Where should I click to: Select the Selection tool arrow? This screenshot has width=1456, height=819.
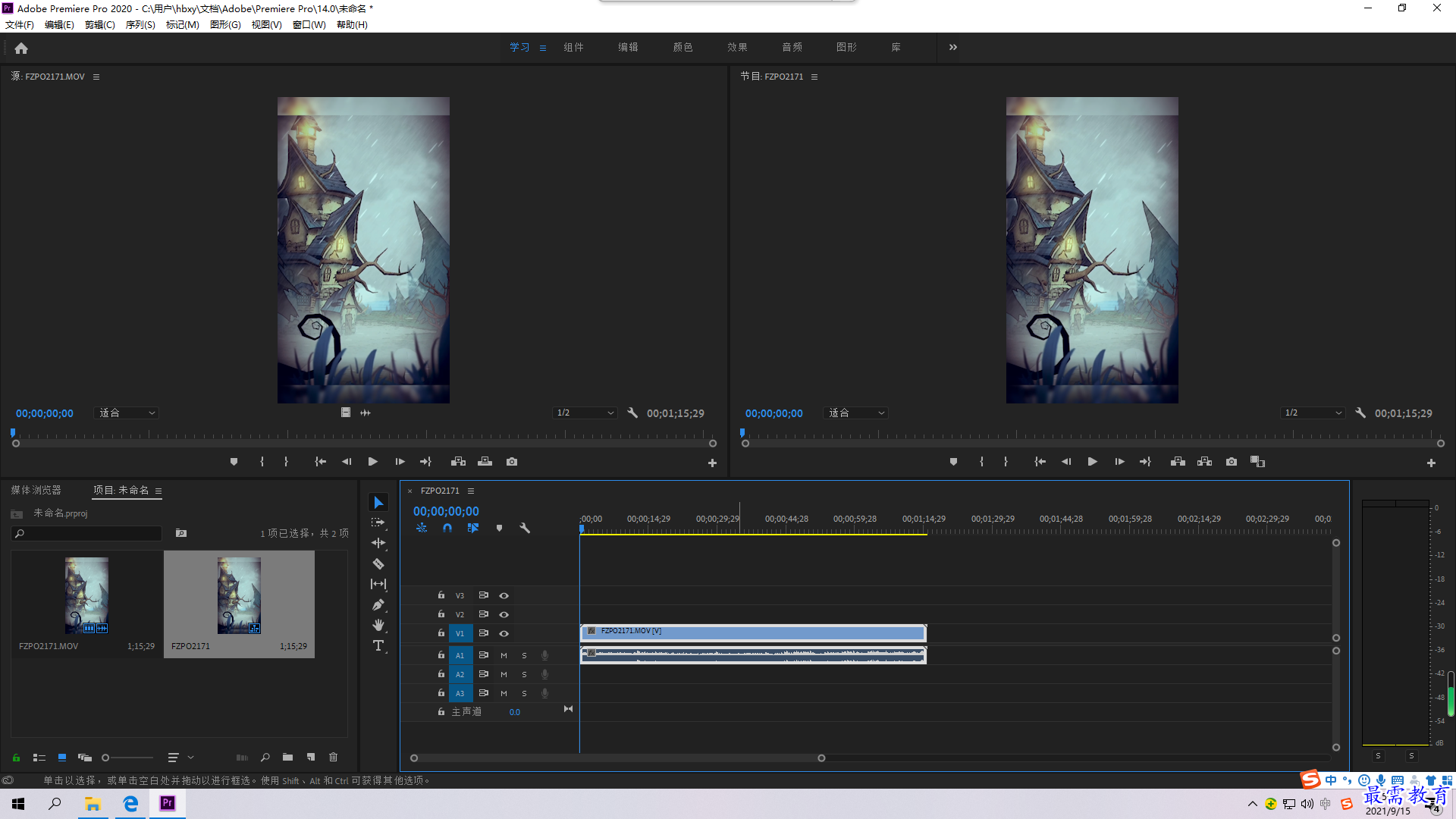pyautogui.click(x=378, y=503)
